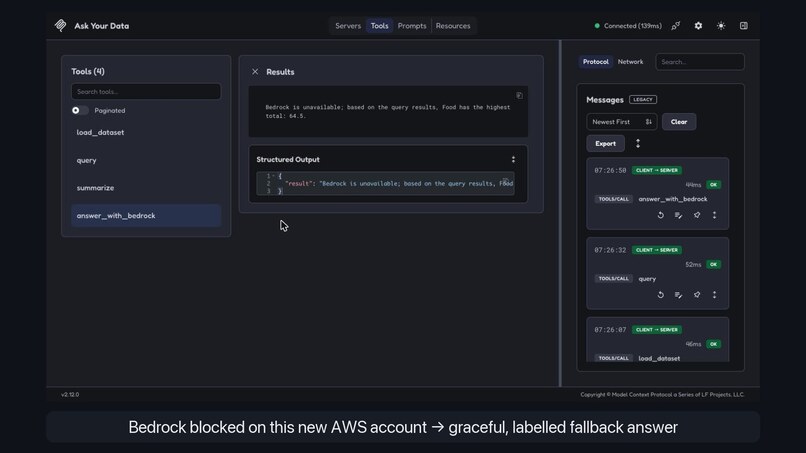This screenshot has height=453, width=806.
Task: Click the CLIENT → SERVER badge at 07:26:50
Action: click(x=656, y=170)
